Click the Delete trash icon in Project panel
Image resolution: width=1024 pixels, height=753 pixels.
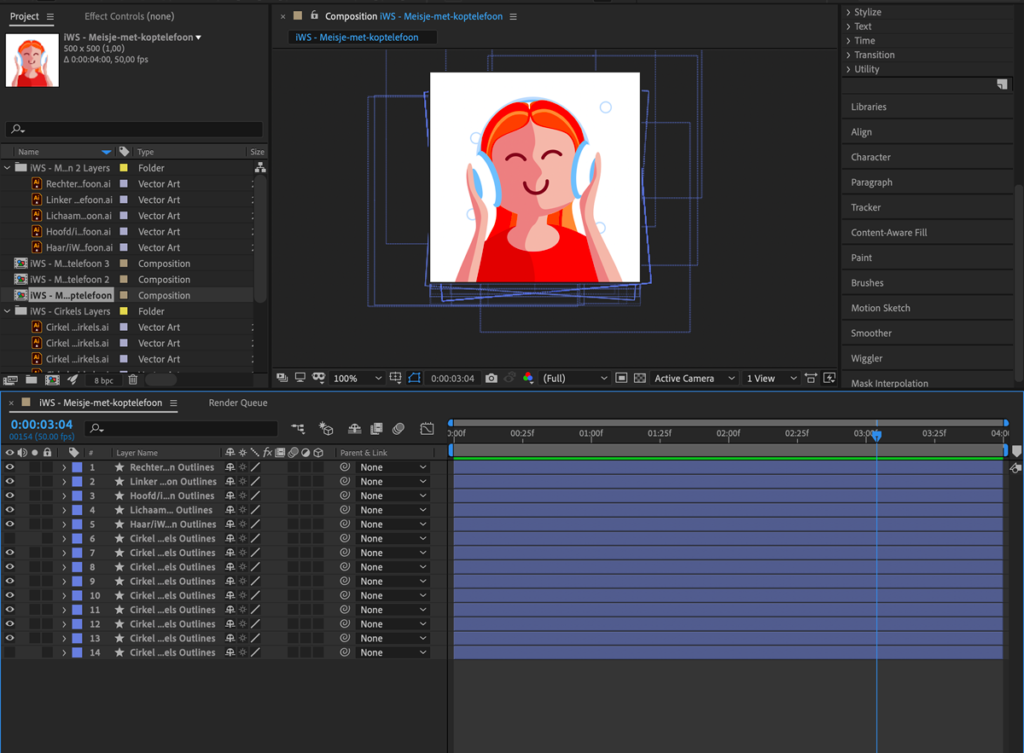132,380
